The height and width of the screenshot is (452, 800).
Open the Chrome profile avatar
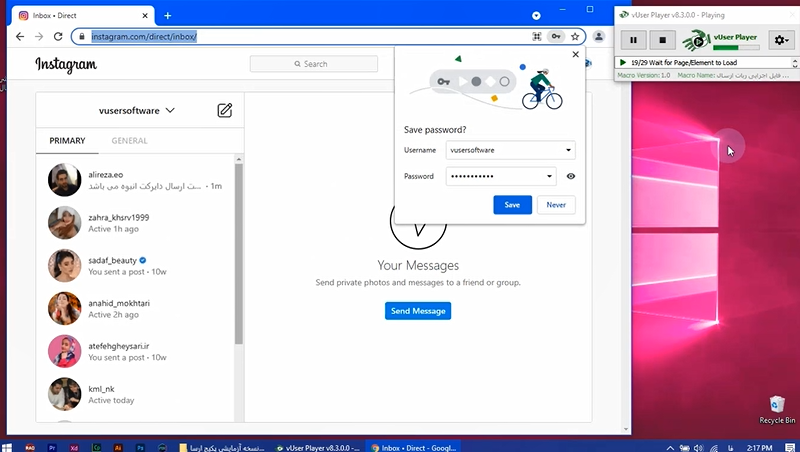(x=599, y=36)
